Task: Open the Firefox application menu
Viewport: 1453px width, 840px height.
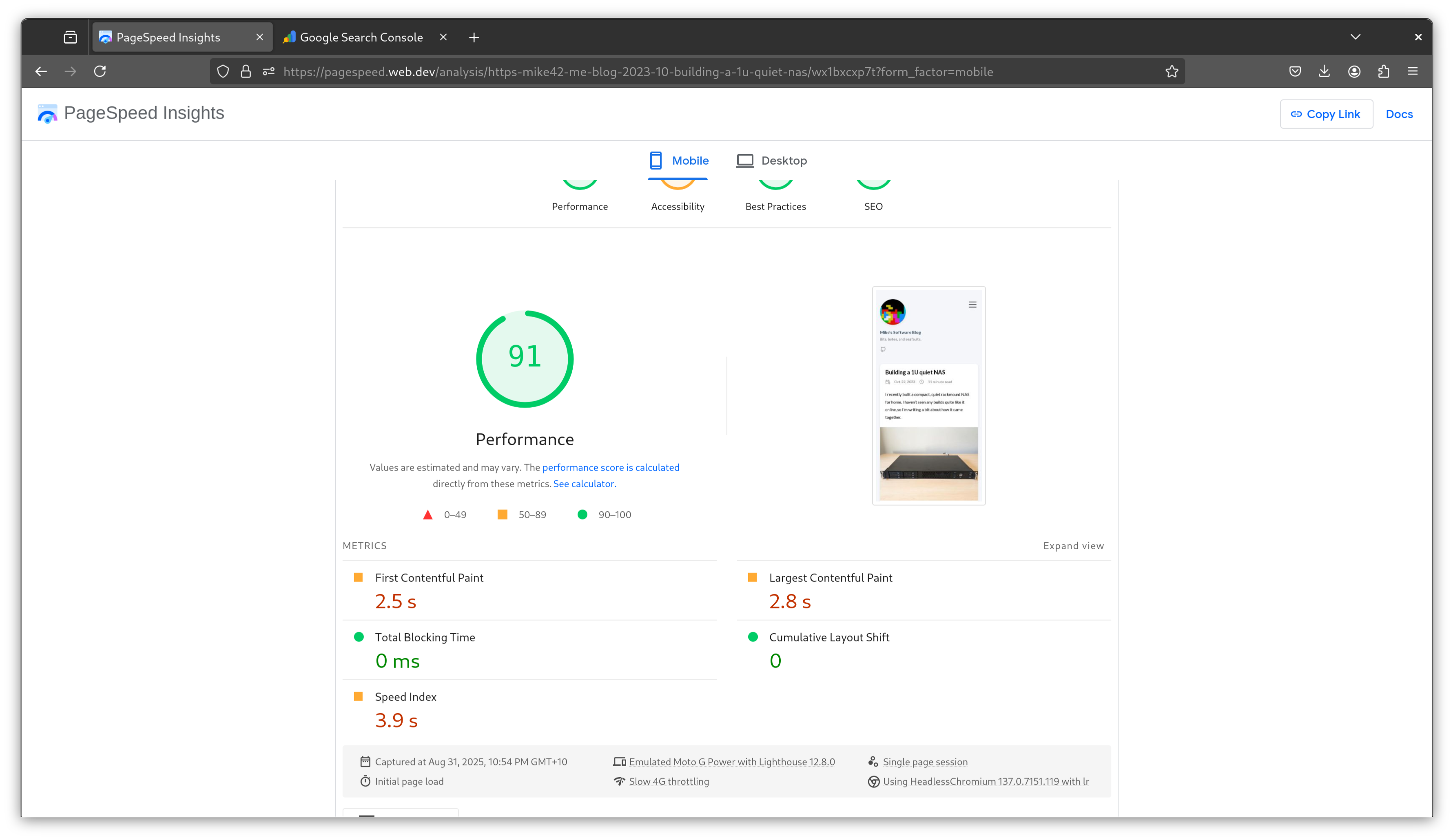Action: (1413, 71)
